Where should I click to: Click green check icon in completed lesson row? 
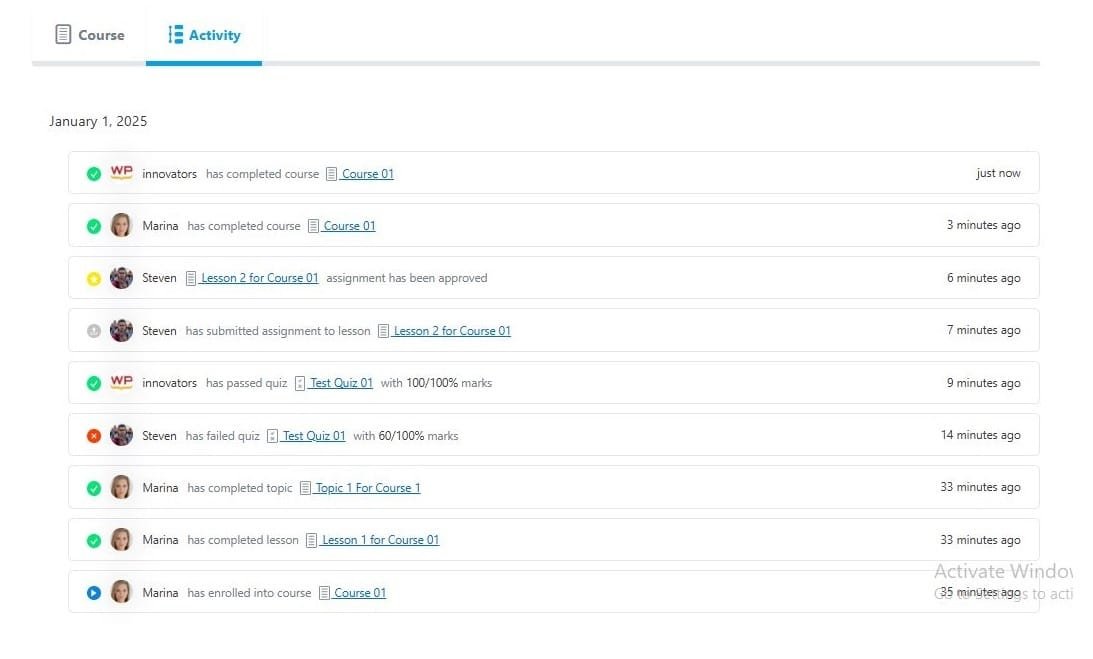(93, 540)
